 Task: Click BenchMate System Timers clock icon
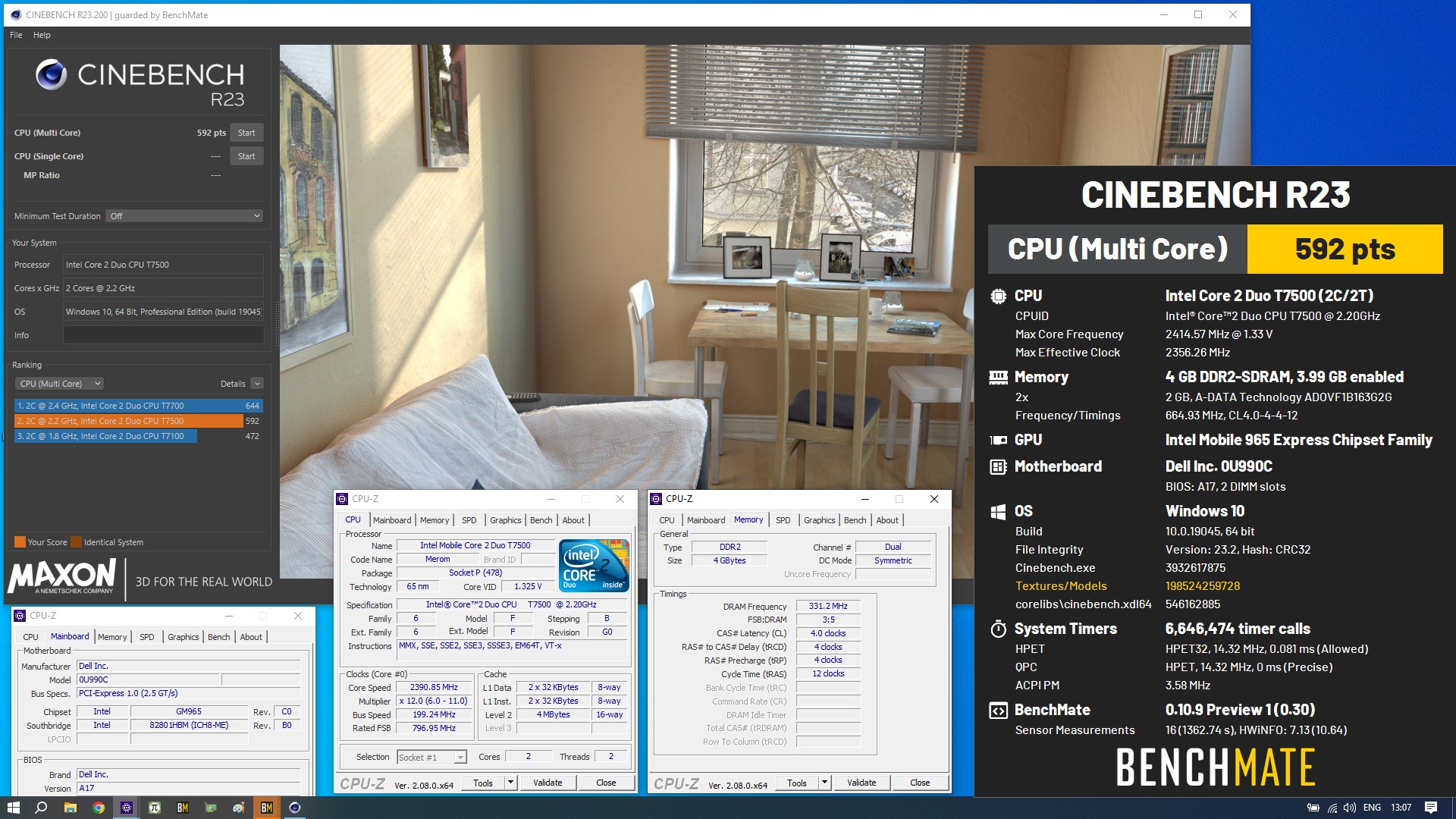(998, 629)
